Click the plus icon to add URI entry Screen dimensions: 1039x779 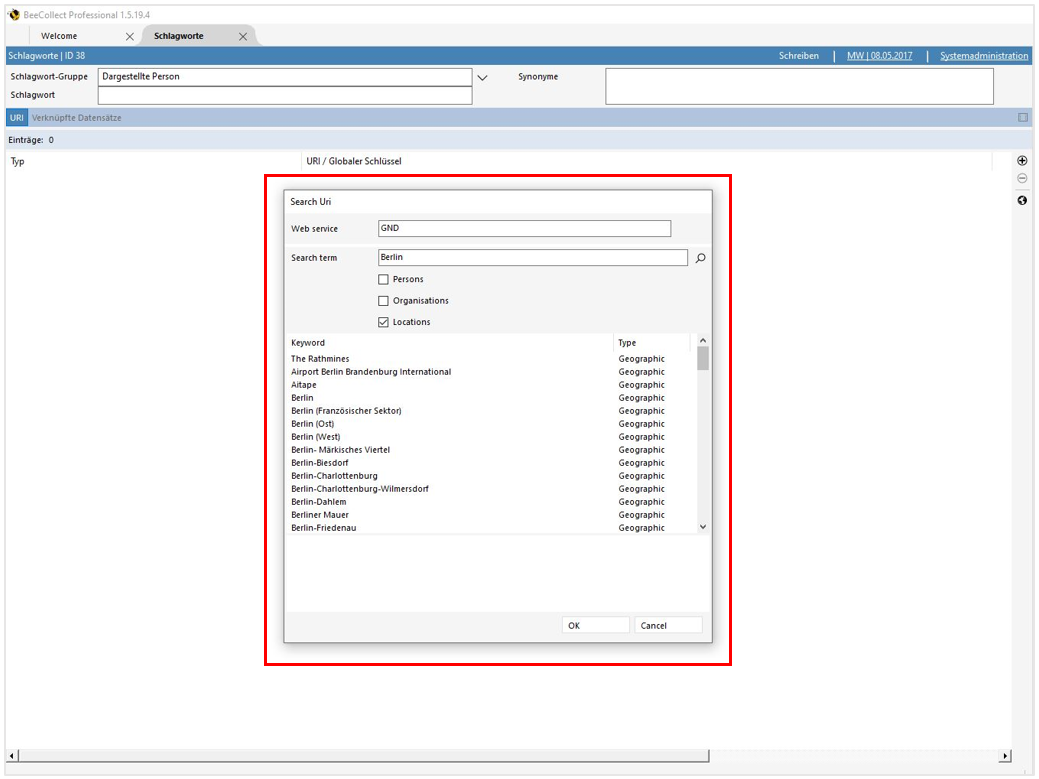point(1022,161)
